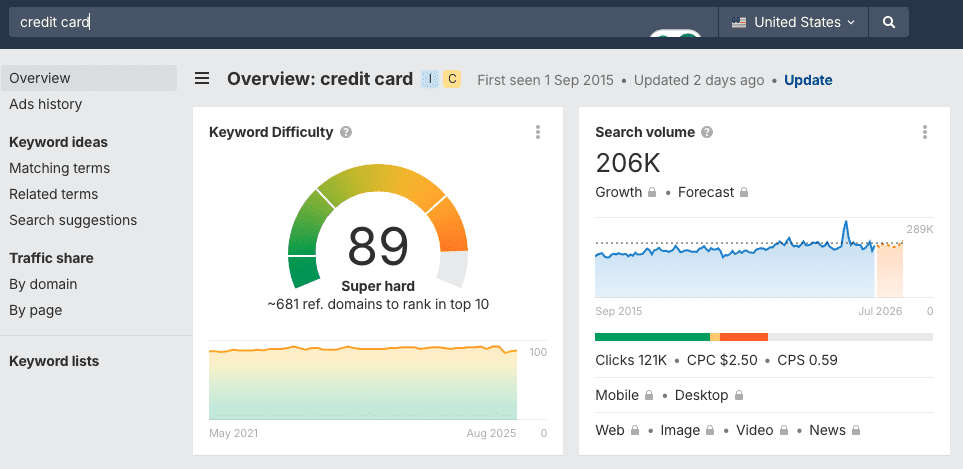Click the Clicks 121K metric
The height and width of the screenshot is (469, 963).
click(631, 360)
